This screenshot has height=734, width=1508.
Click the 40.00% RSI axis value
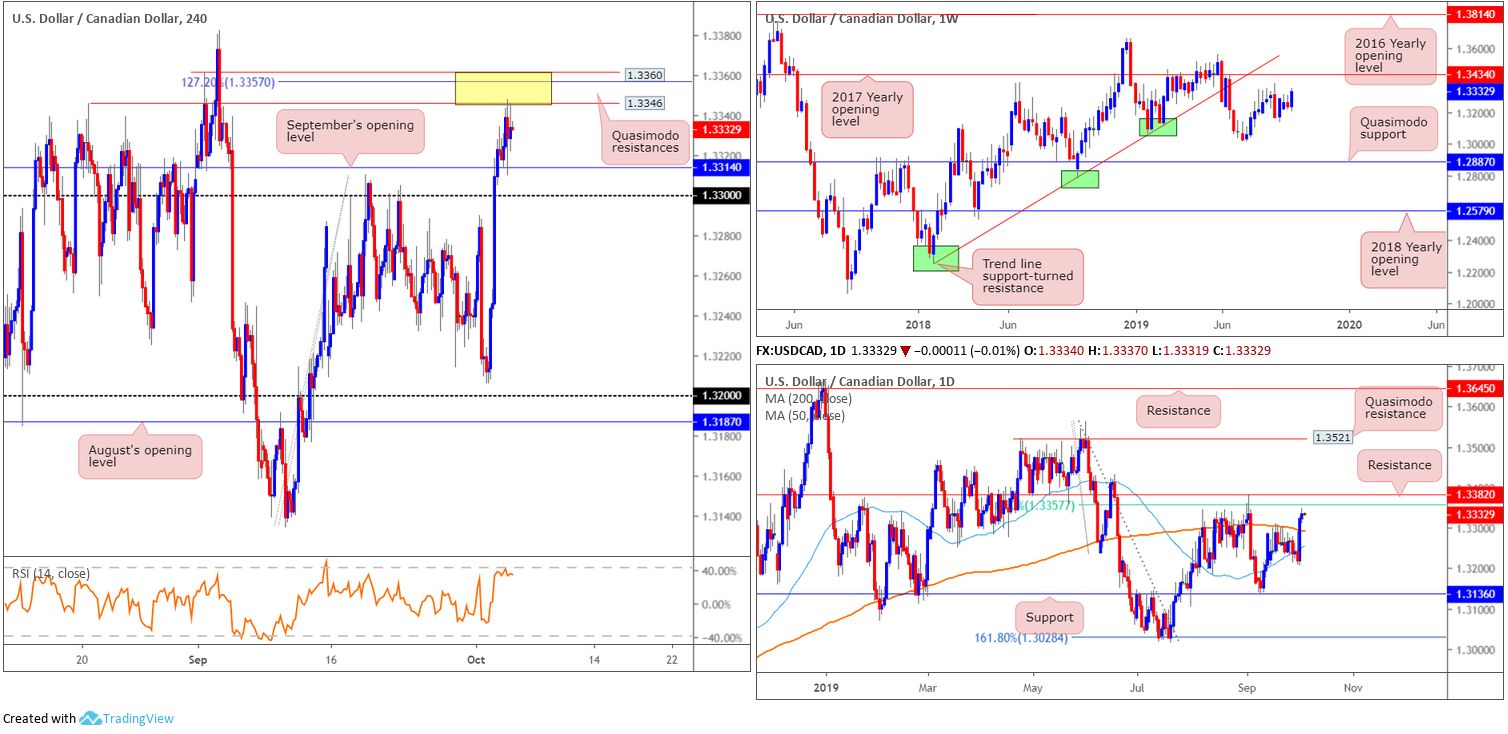pos(719,571)
